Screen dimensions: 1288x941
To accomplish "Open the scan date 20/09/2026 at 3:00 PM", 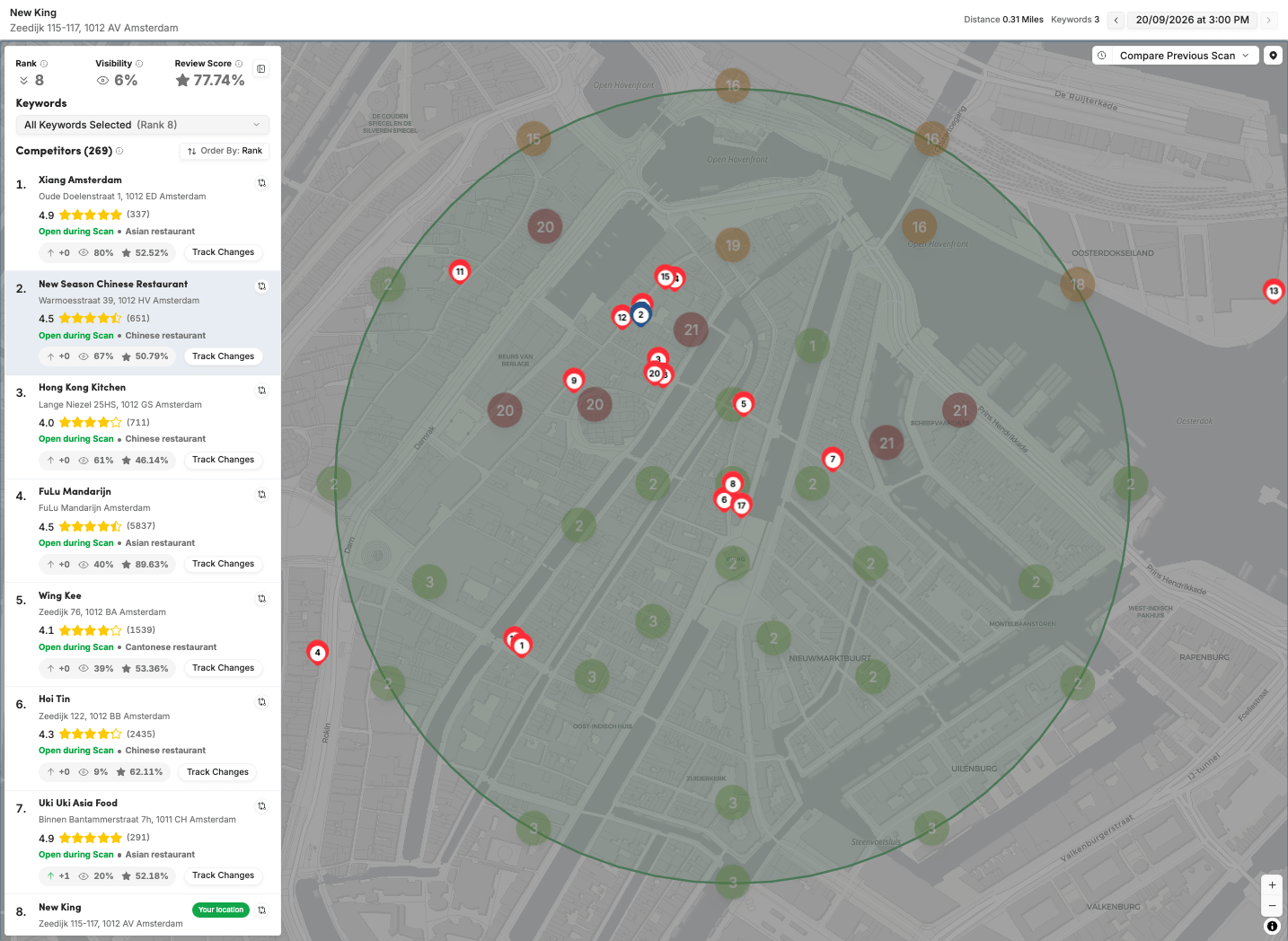I will (1192, 20).
